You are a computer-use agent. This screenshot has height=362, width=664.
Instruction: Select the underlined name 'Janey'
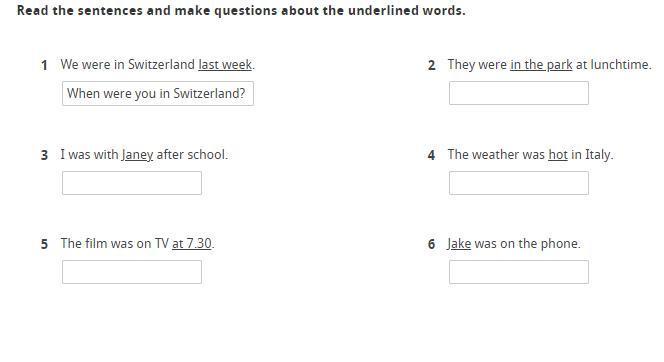[137, 155]
